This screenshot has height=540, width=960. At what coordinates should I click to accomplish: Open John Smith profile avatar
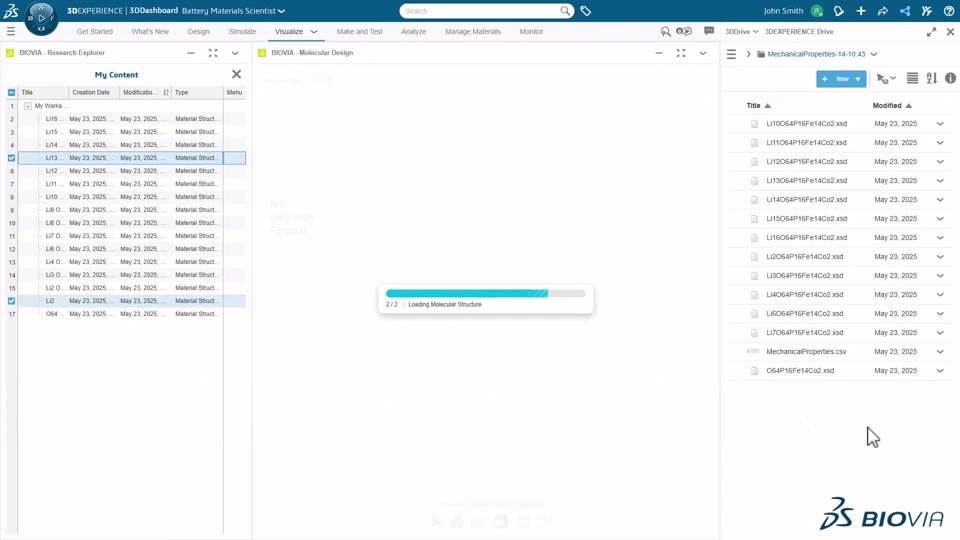[817, 11]
